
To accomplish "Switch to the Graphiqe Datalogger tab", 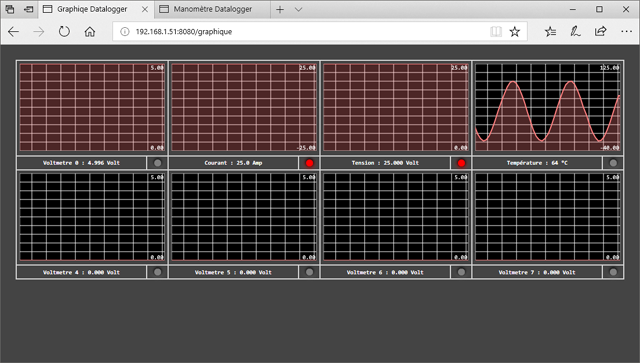I will 92,9.
